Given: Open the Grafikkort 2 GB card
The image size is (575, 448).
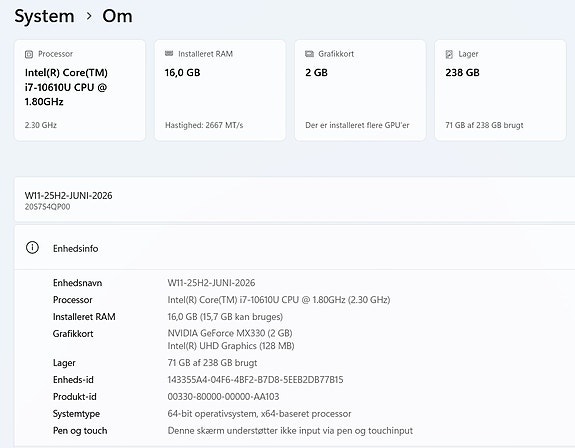Looking at the screenshot, I should (x=360, y=90).
